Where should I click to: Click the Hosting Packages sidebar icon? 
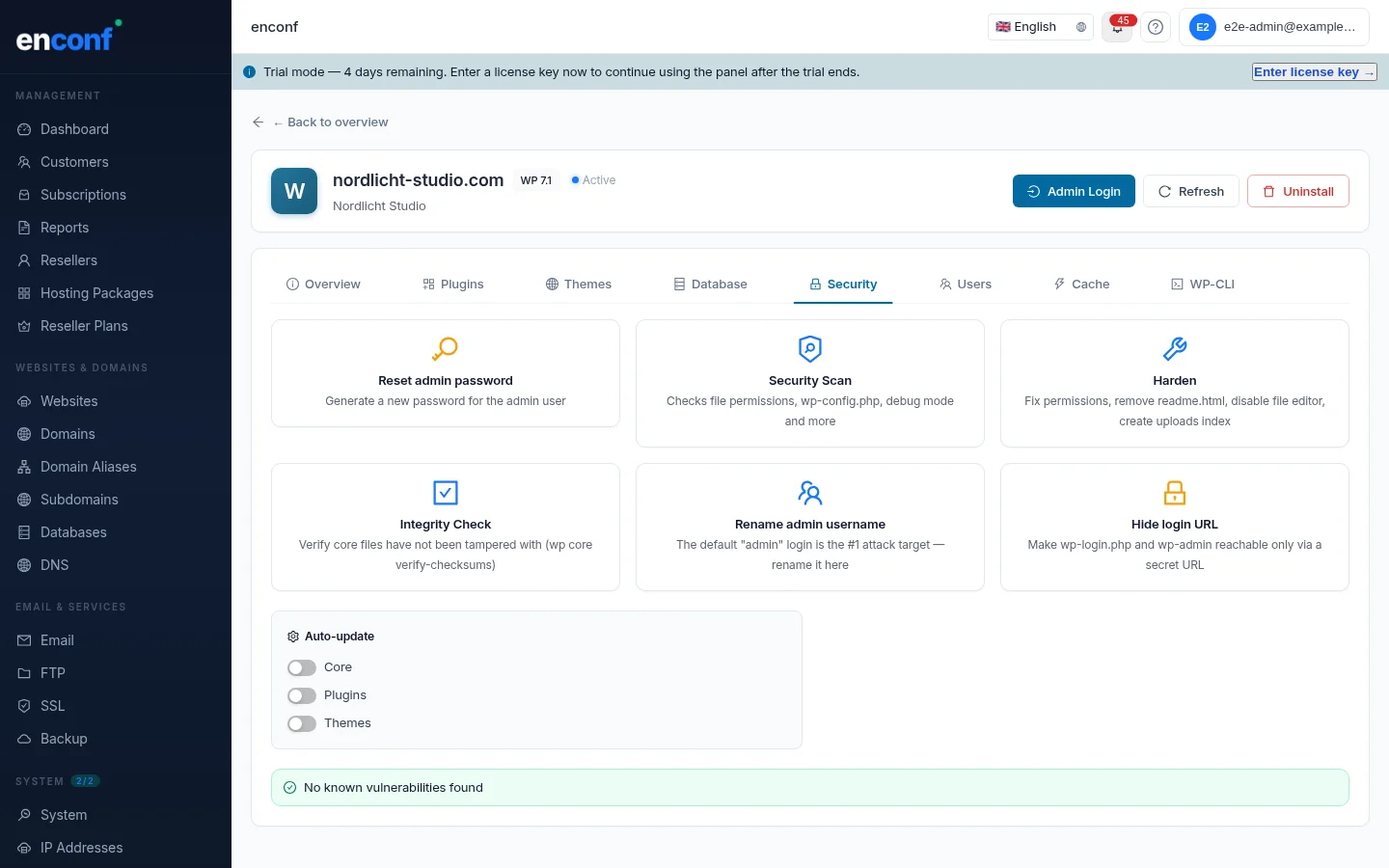pos(24,293)
